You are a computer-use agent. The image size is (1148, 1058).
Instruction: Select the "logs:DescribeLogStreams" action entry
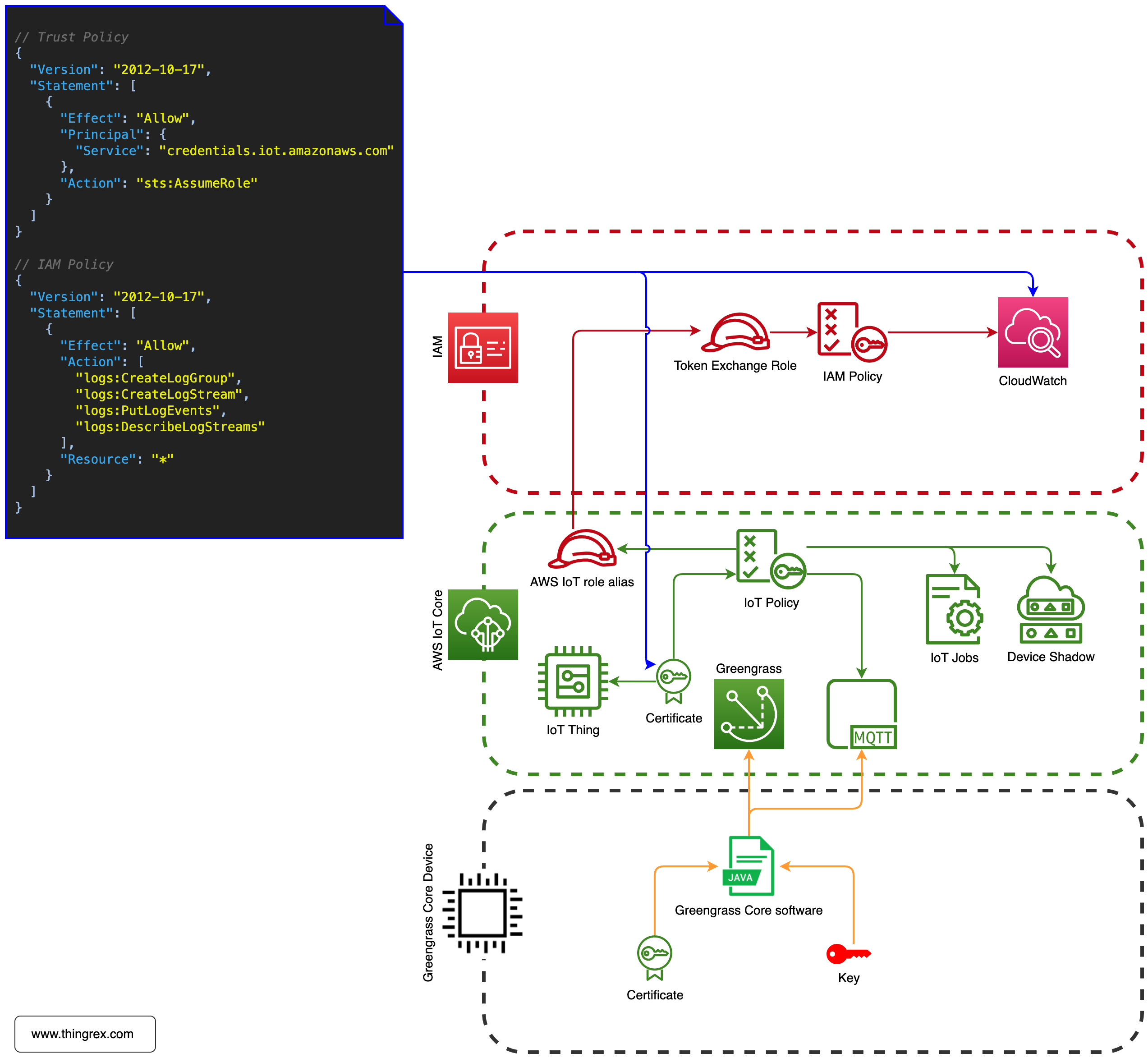click(x=170, y=427)
